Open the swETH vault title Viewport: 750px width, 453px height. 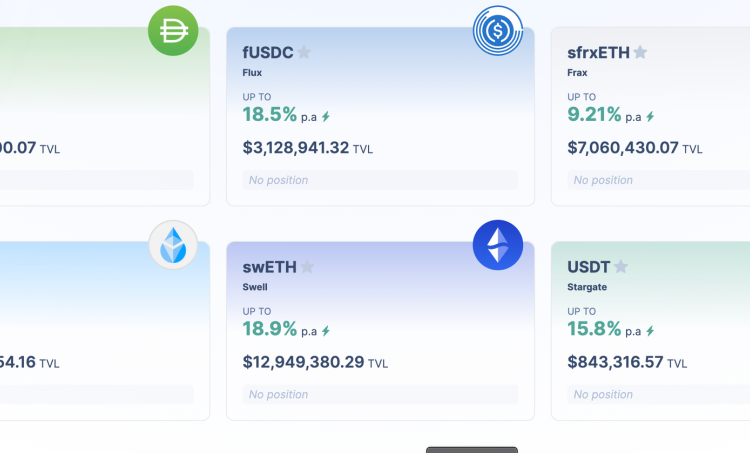point(269,267)
